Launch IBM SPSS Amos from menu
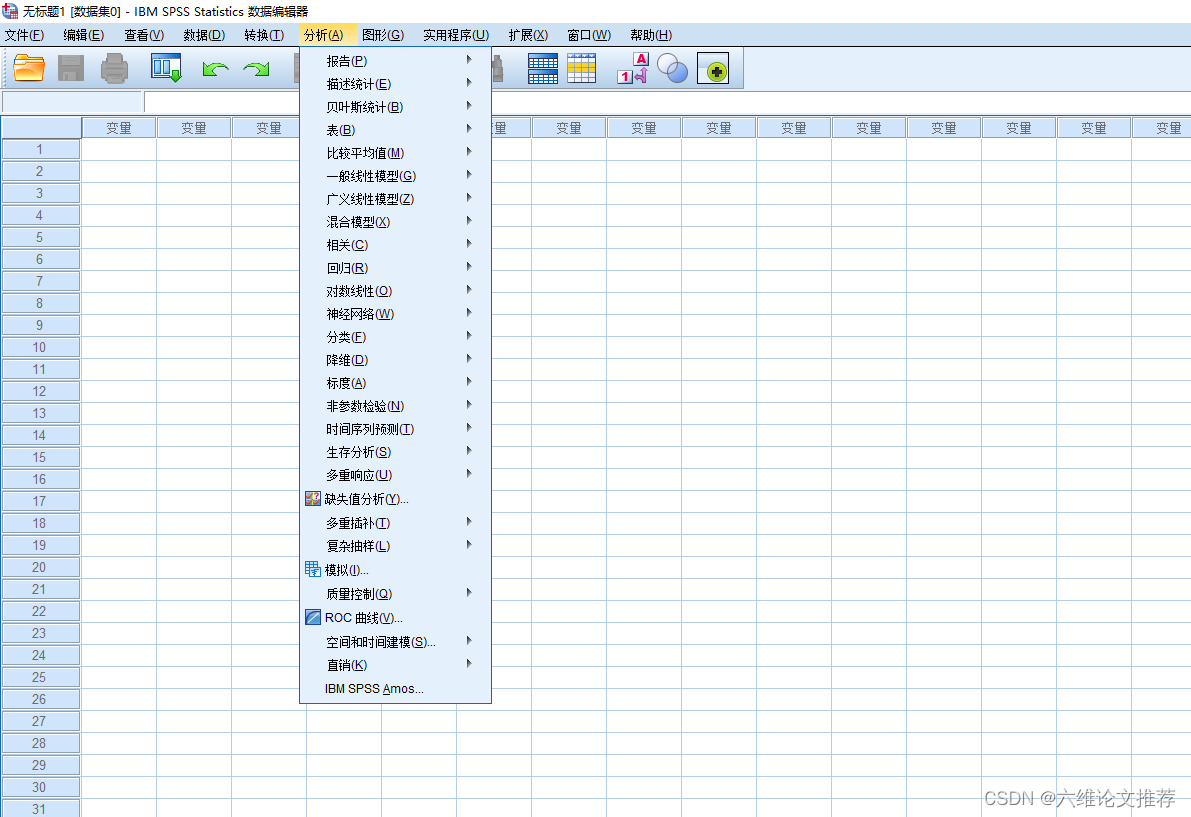Viewport: 1191px width, 817px height. (396, 689)
